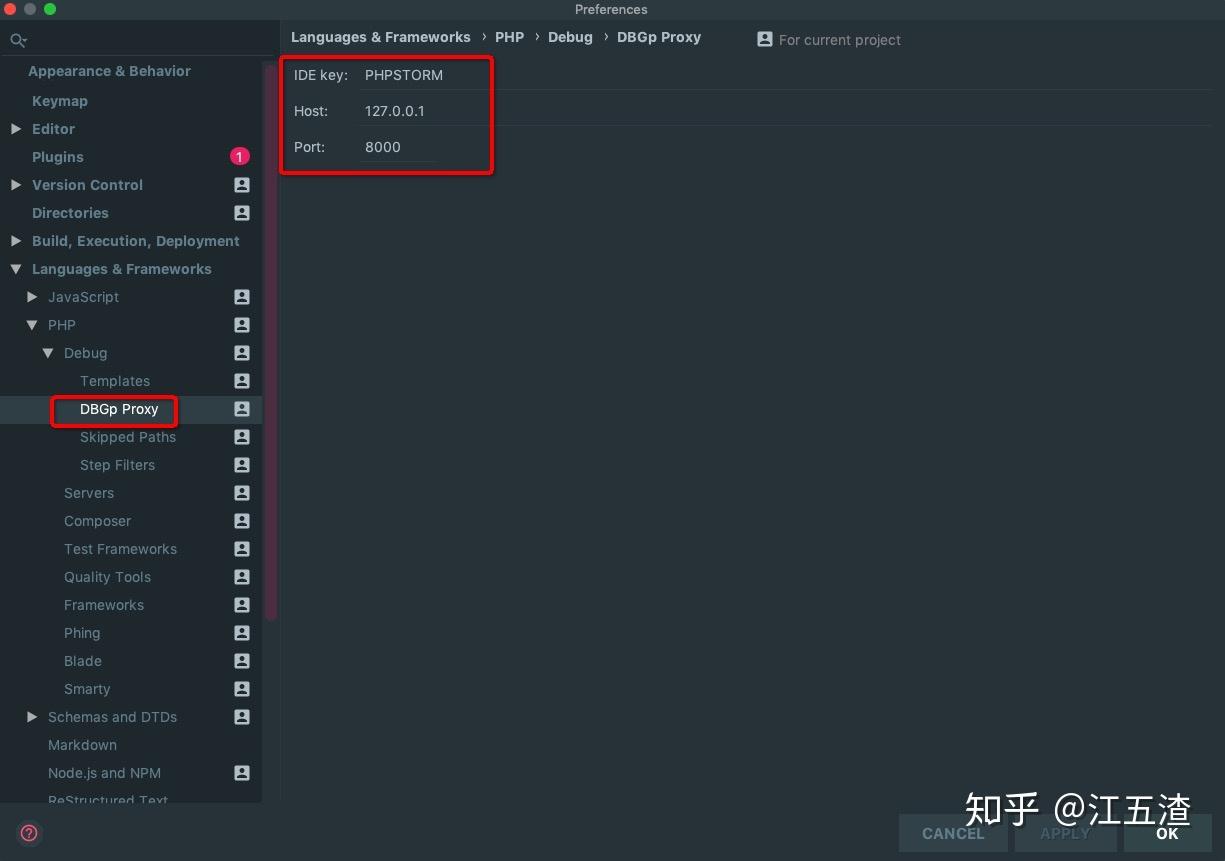Open the PHP breadcrumb in the header
The width and height of the screenshot is (1225, 861).
(509, 37)
